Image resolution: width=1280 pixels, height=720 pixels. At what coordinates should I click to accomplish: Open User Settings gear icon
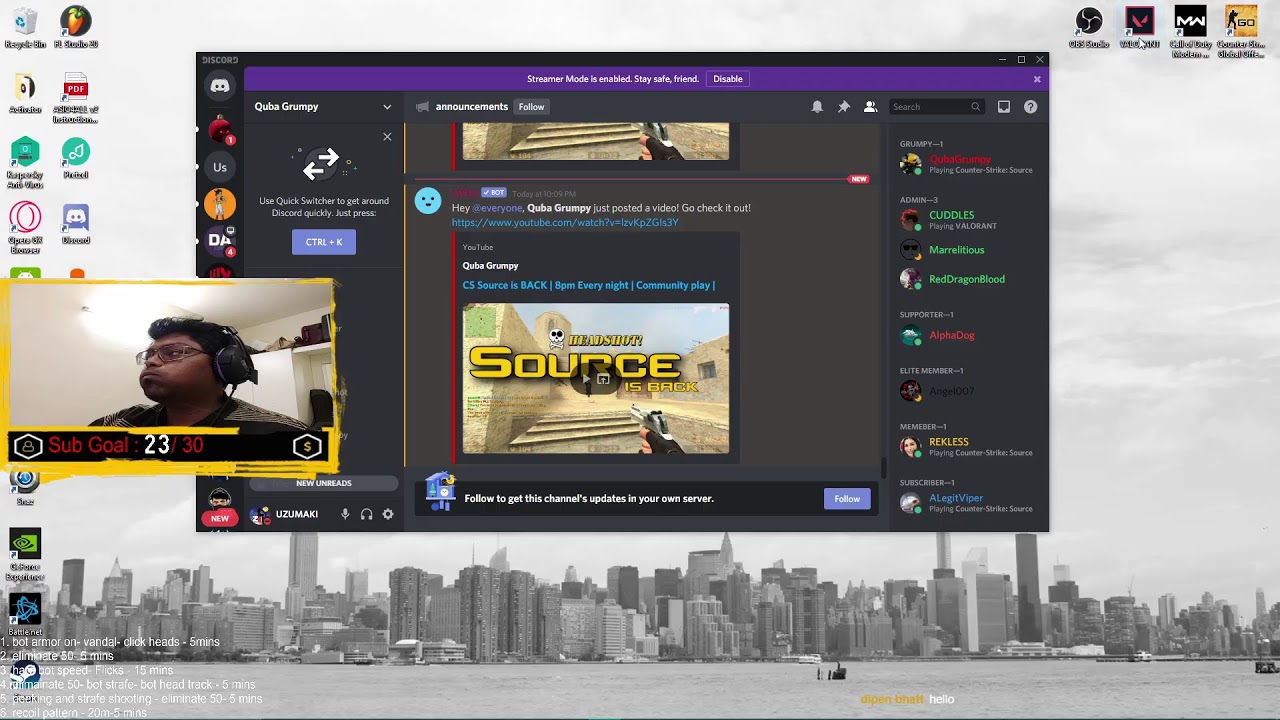click(388, 514)
